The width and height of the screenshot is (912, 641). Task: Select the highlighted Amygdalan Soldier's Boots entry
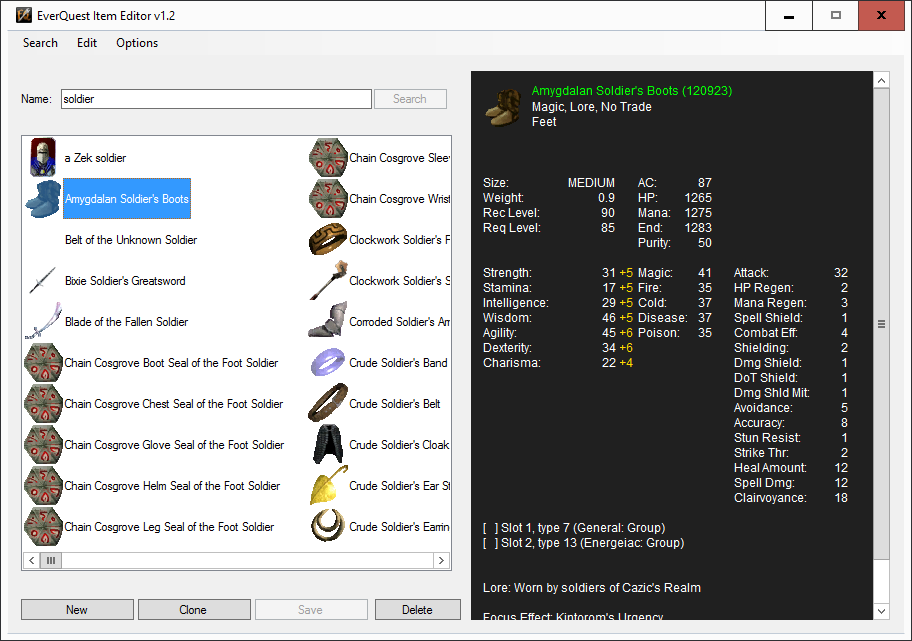coord(127,199)
